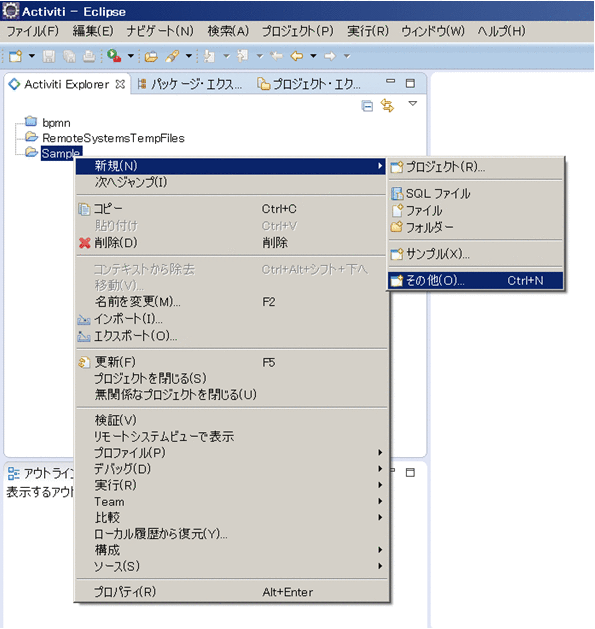
Task: Click the Save toolbar icon
Action: point(49,56)
